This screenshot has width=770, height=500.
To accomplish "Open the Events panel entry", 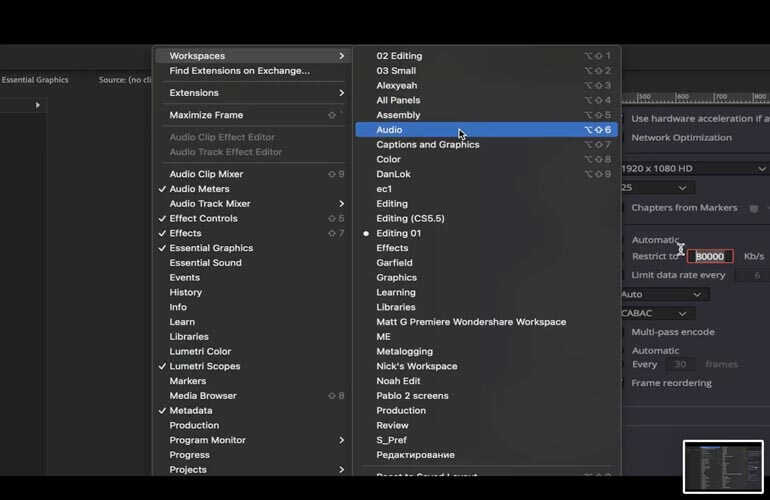I will point(253,277).
